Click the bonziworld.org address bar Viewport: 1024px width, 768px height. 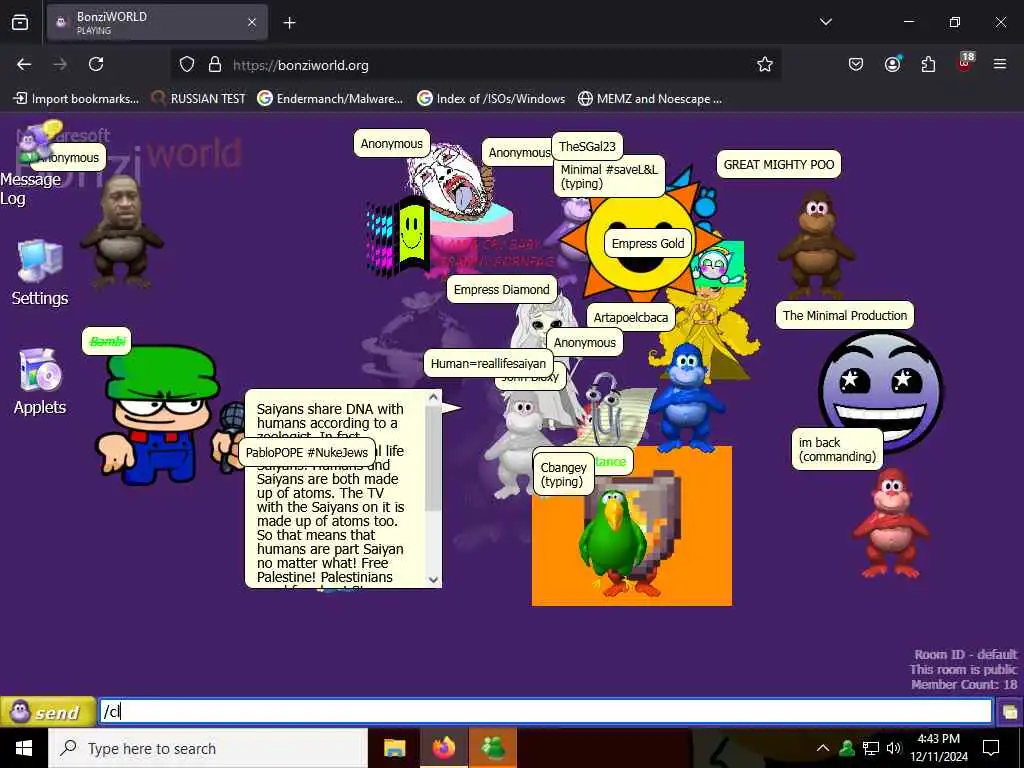point(475,65)
